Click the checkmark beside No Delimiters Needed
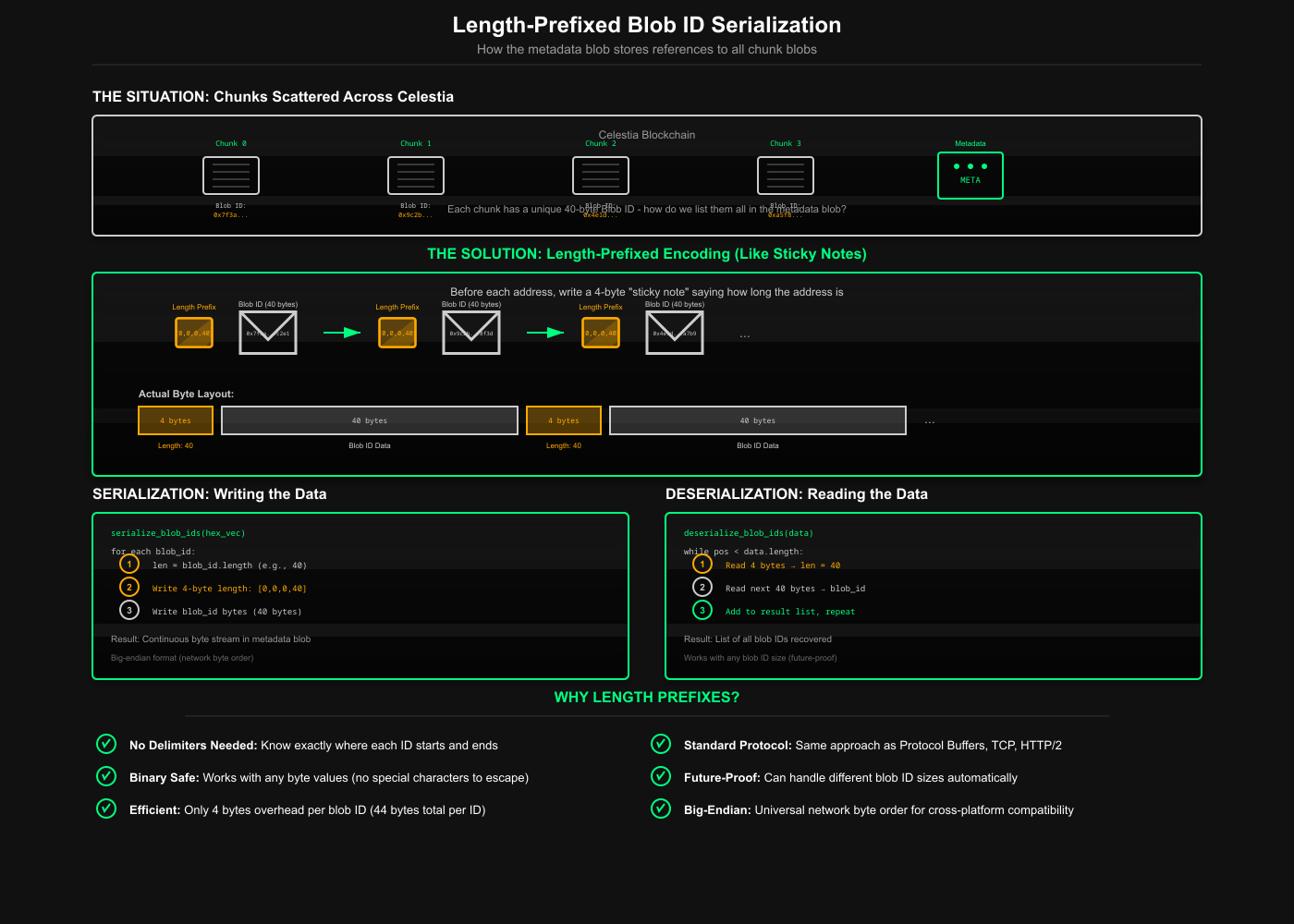This screenshot has width=1294, height=924. 106,744
